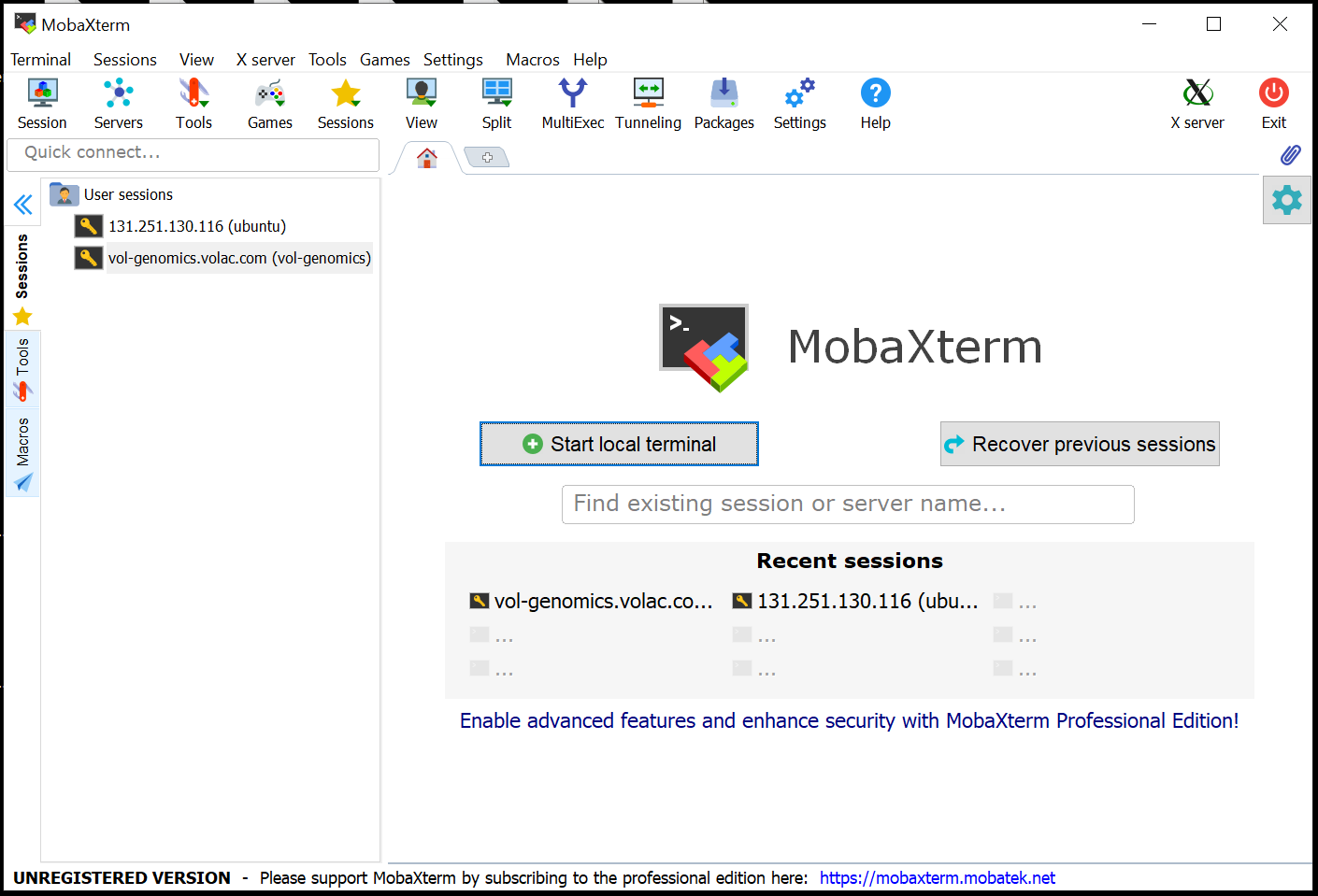
Task: Switch to the Home tab
Action: (x=427, y=158)
